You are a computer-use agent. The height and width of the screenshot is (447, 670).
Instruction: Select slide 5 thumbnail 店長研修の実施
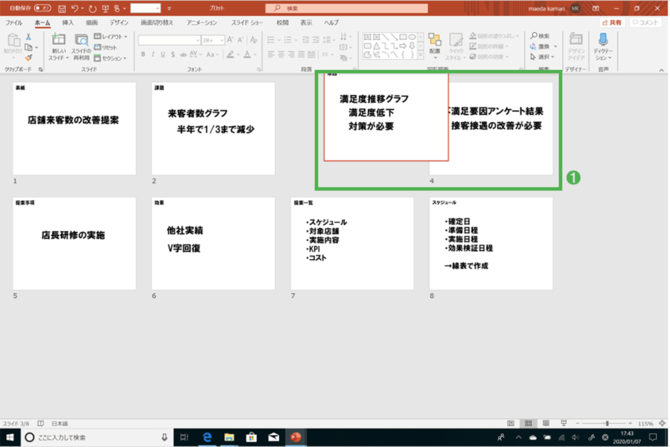tap(74, 243)
